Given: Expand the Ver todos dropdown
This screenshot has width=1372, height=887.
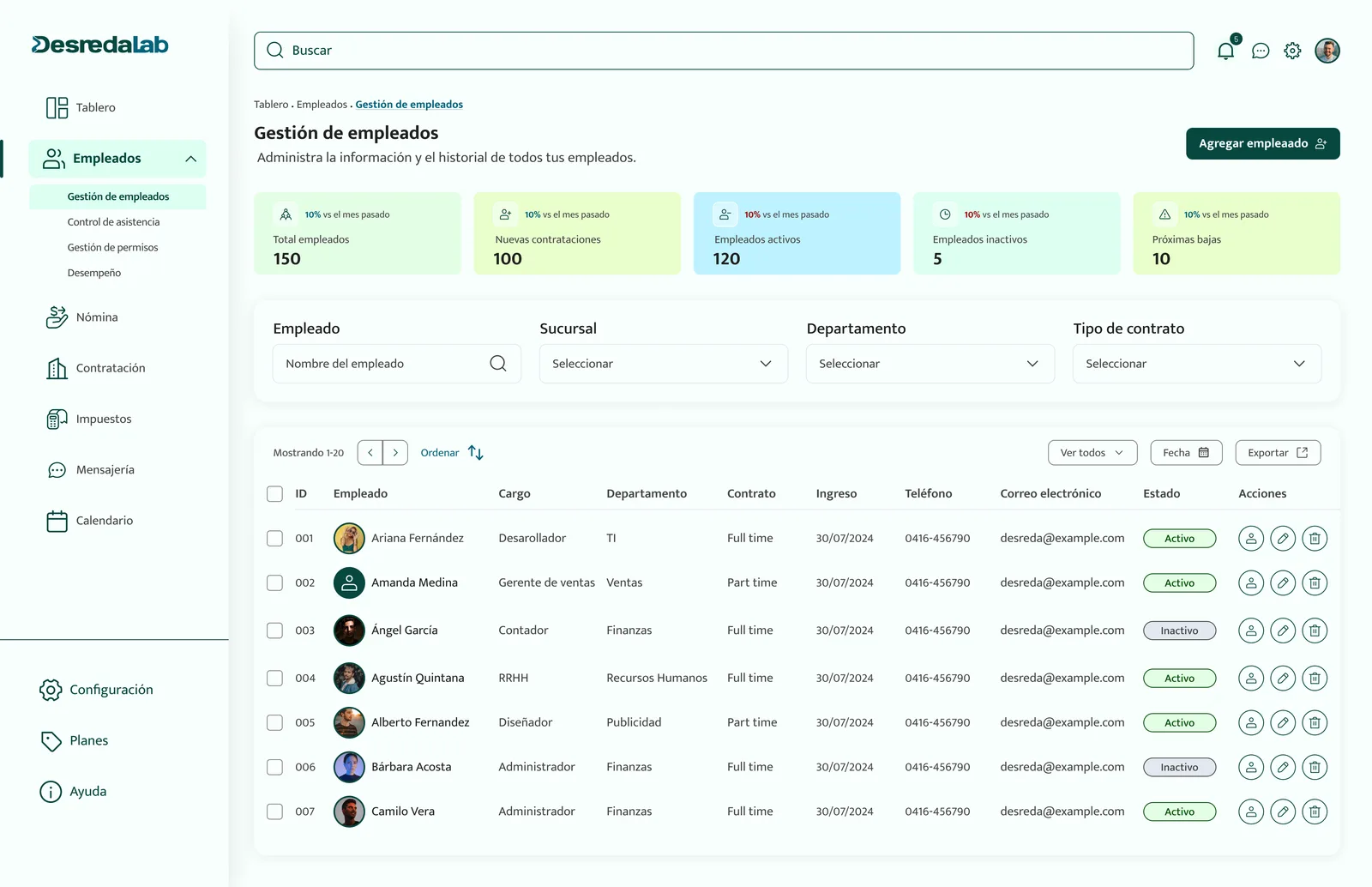Looking at the screenshot, I should point(1092,453).
